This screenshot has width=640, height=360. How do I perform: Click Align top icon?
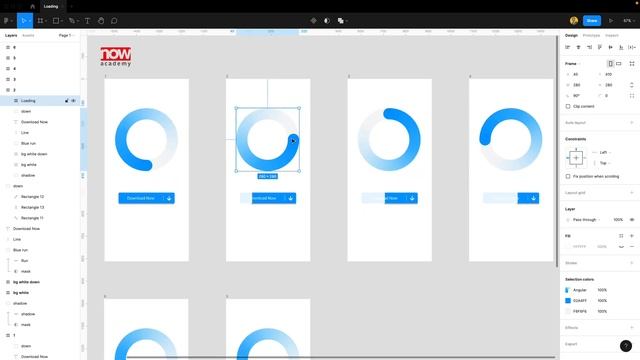[x=600, y=47]
